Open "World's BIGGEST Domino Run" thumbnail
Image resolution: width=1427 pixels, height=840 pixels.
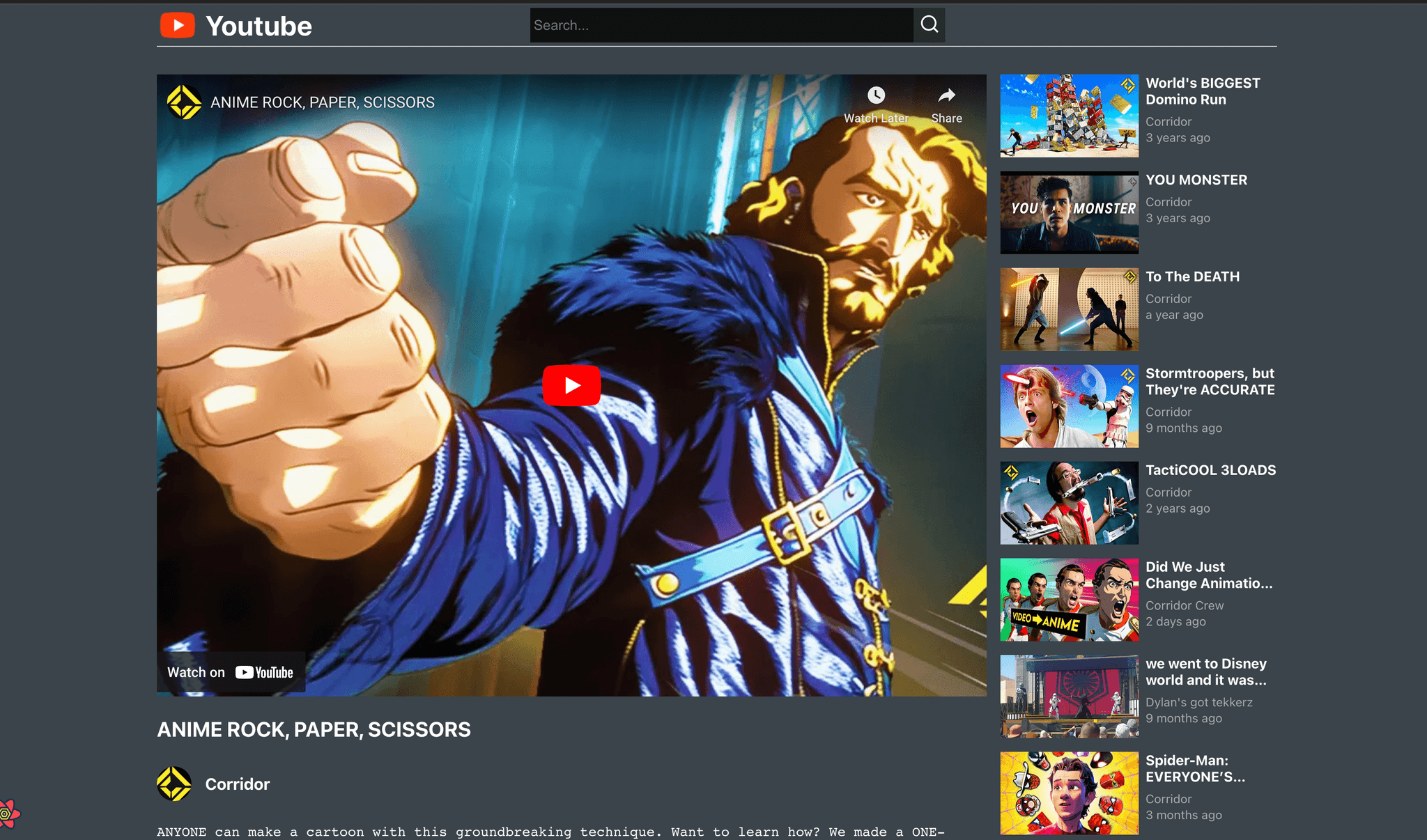coord(1068,116)
